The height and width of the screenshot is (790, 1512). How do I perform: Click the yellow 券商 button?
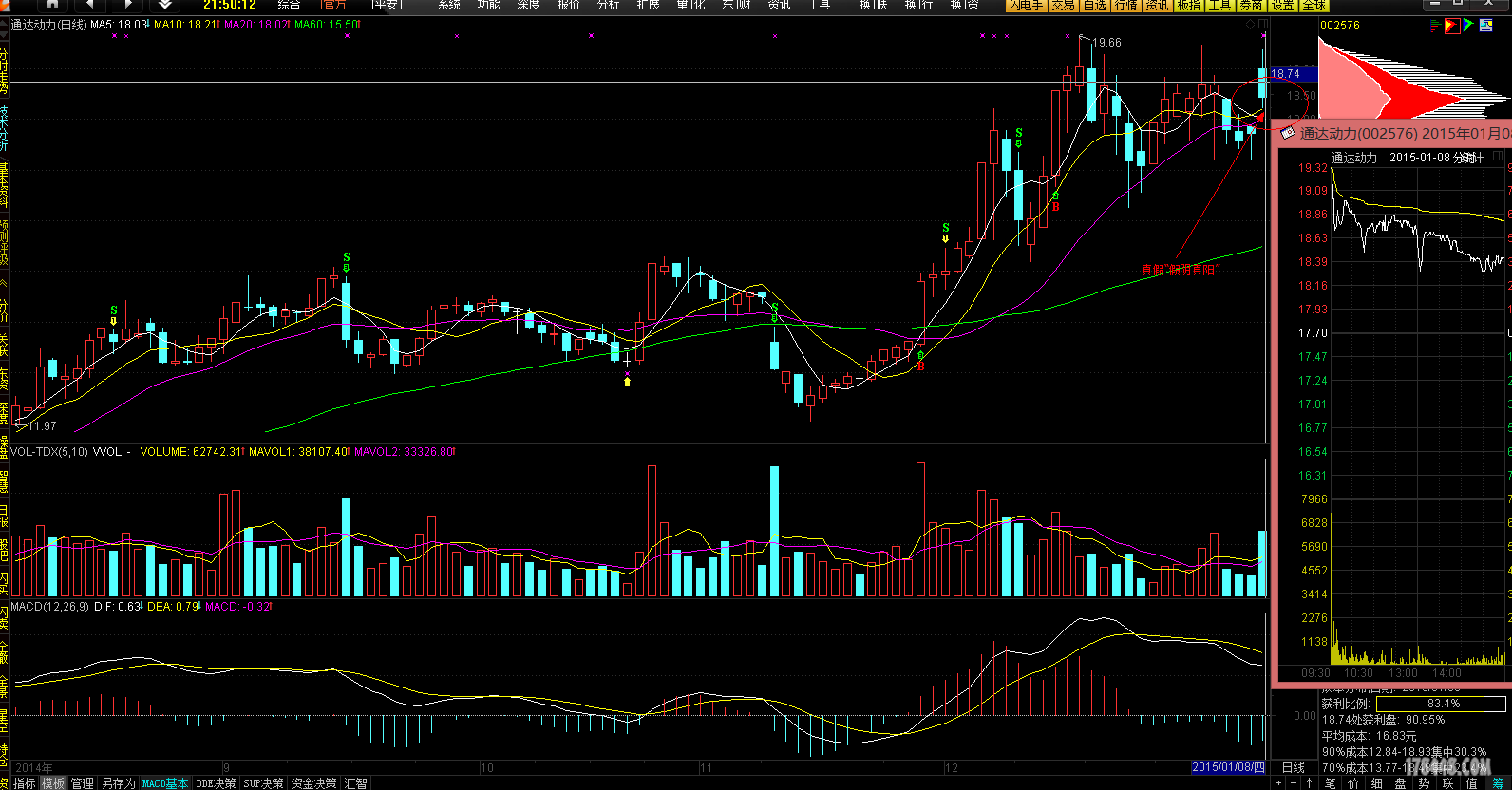tap(1251, 5)
